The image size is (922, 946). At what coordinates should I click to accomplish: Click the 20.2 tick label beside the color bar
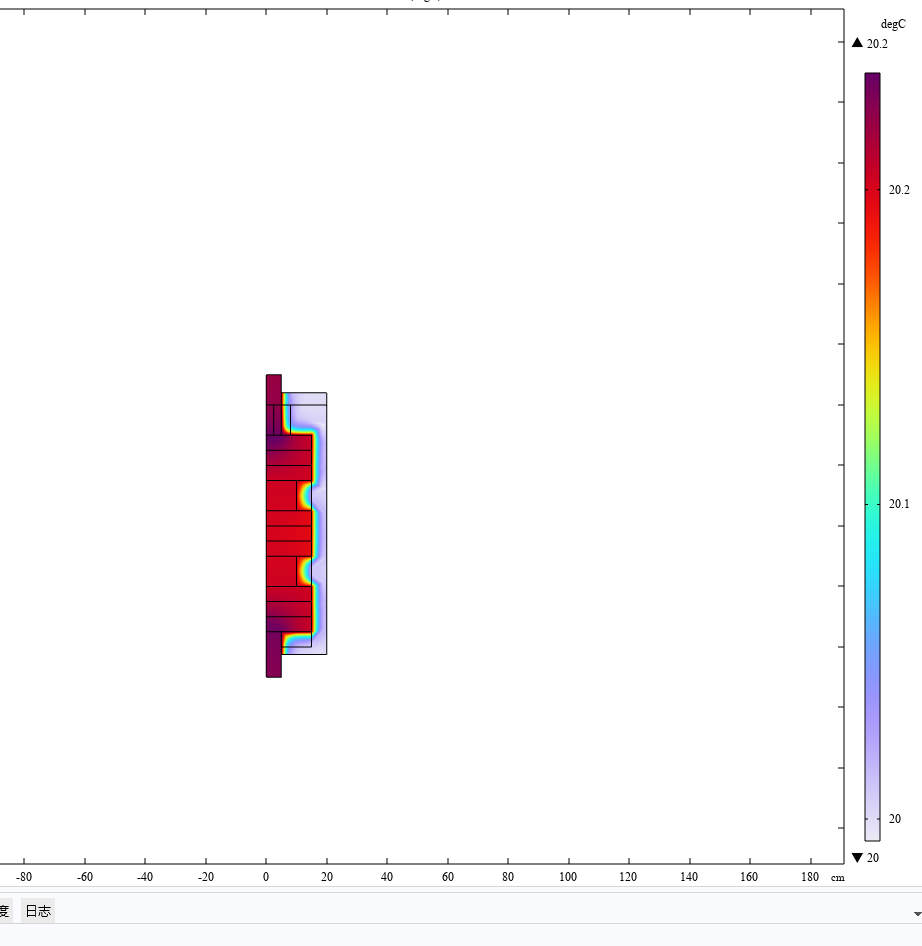[x=899, y=190]
